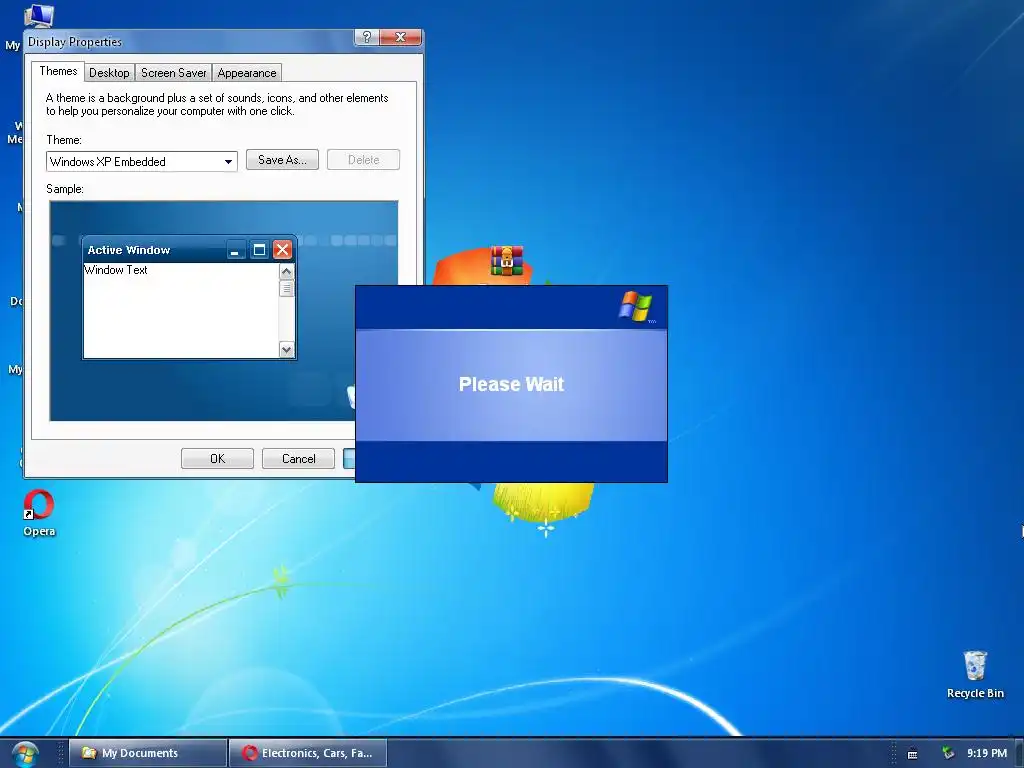Click the 9:19 PM taskbar clock
The image size is (1024, 768).
coord(987,753)
